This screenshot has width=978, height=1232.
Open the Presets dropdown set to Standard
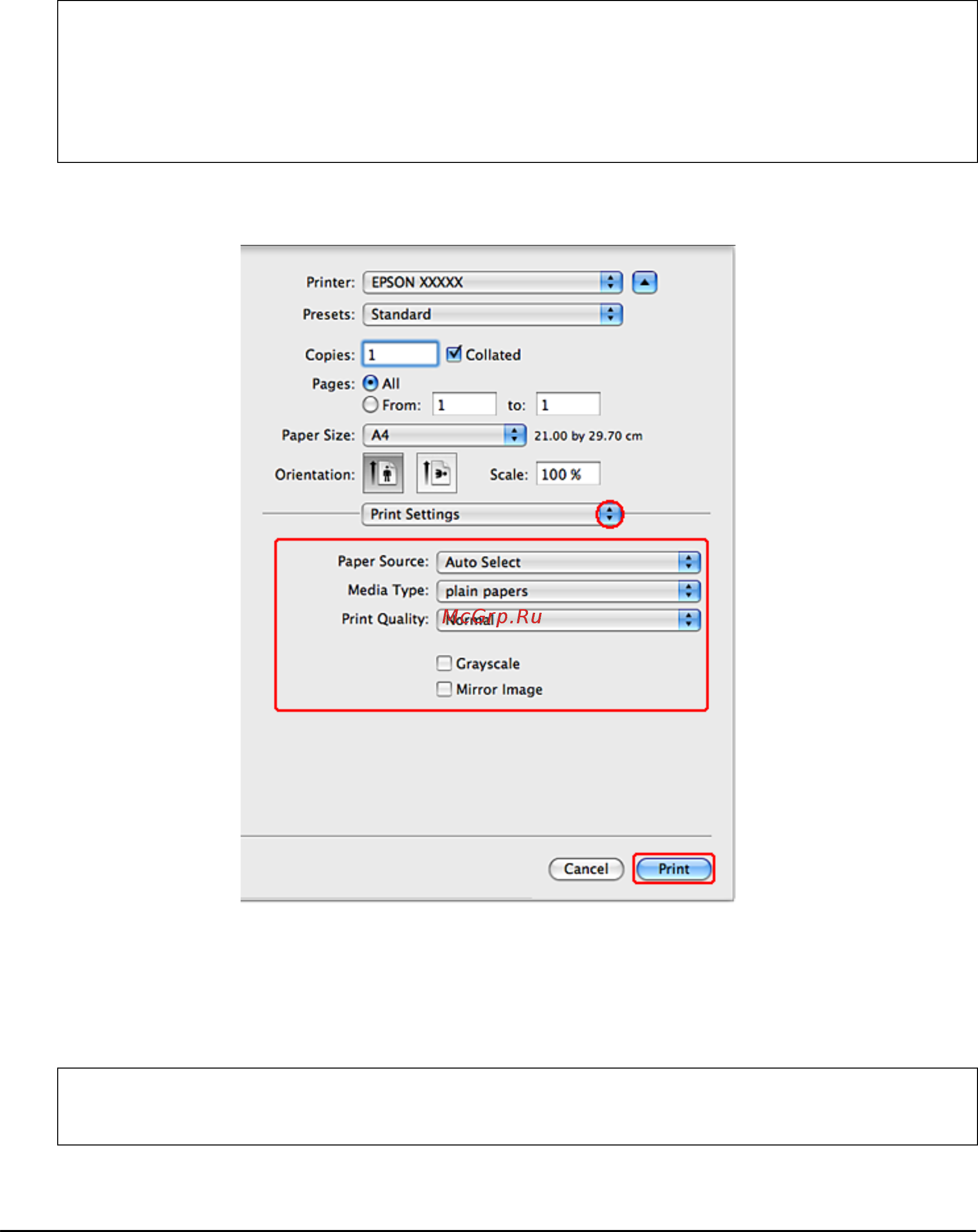coord(492,314)
